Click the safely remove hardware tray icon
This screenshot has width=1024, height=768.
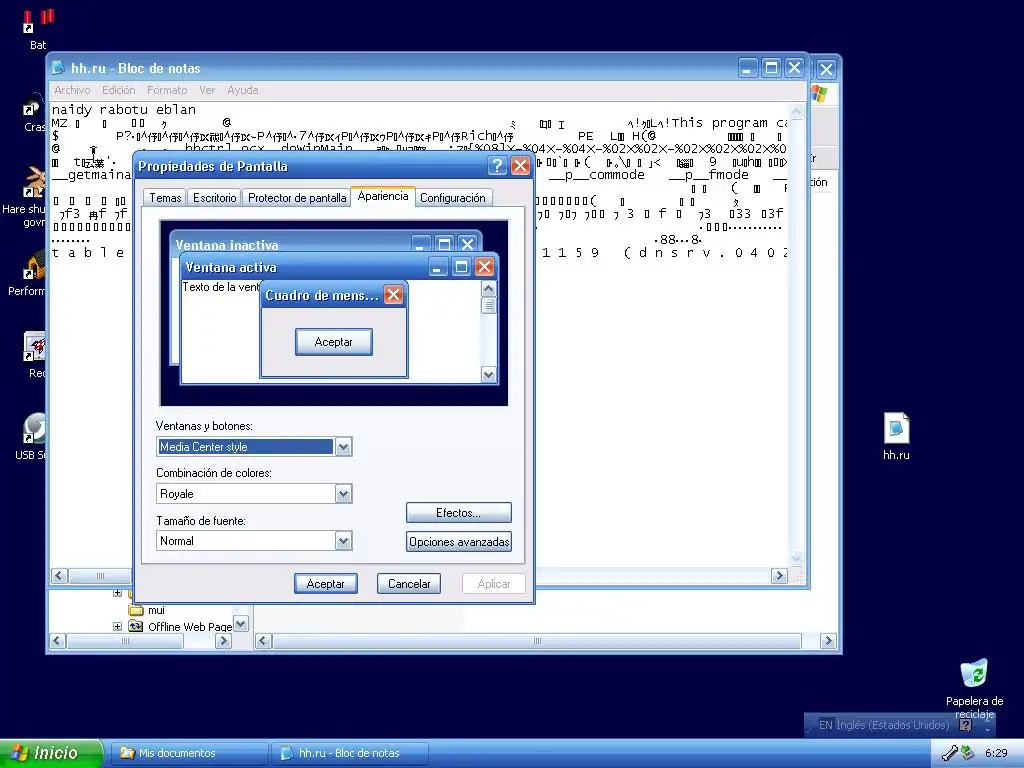click(967, 753)
